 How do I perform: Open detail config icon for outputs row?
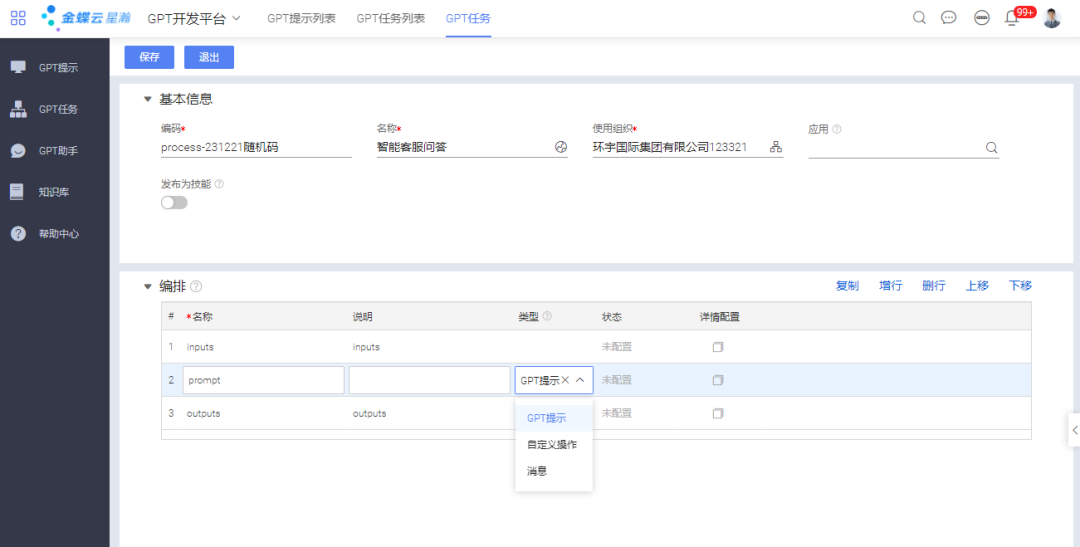718,413
